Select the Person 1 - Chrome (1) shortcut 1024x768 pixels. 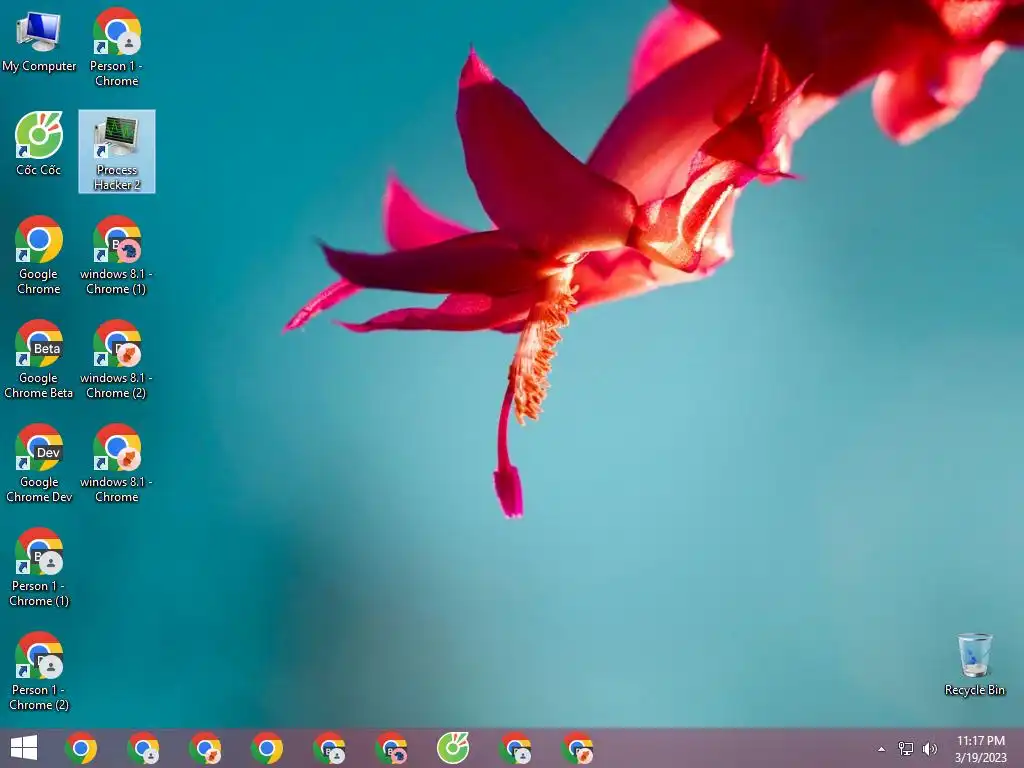(39, 567)
